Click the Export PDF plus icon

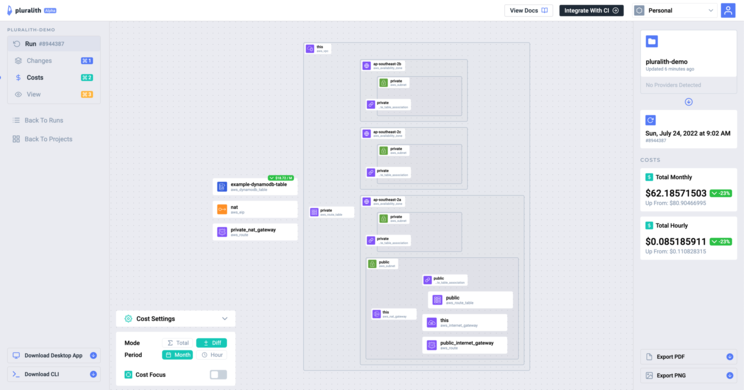click(x=730, y=357)
